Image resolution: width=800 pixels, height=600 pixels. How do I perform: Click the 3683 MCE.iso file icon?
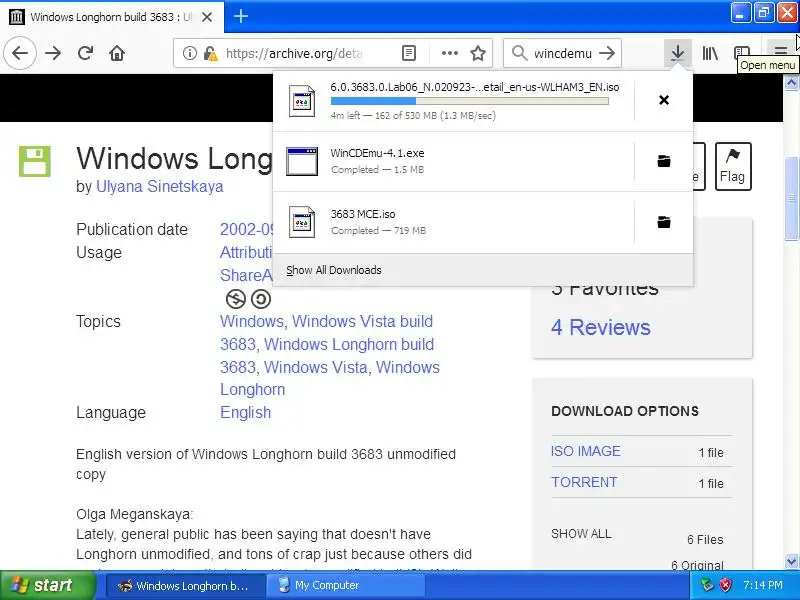pyautogui.click(x=302, y=222)
